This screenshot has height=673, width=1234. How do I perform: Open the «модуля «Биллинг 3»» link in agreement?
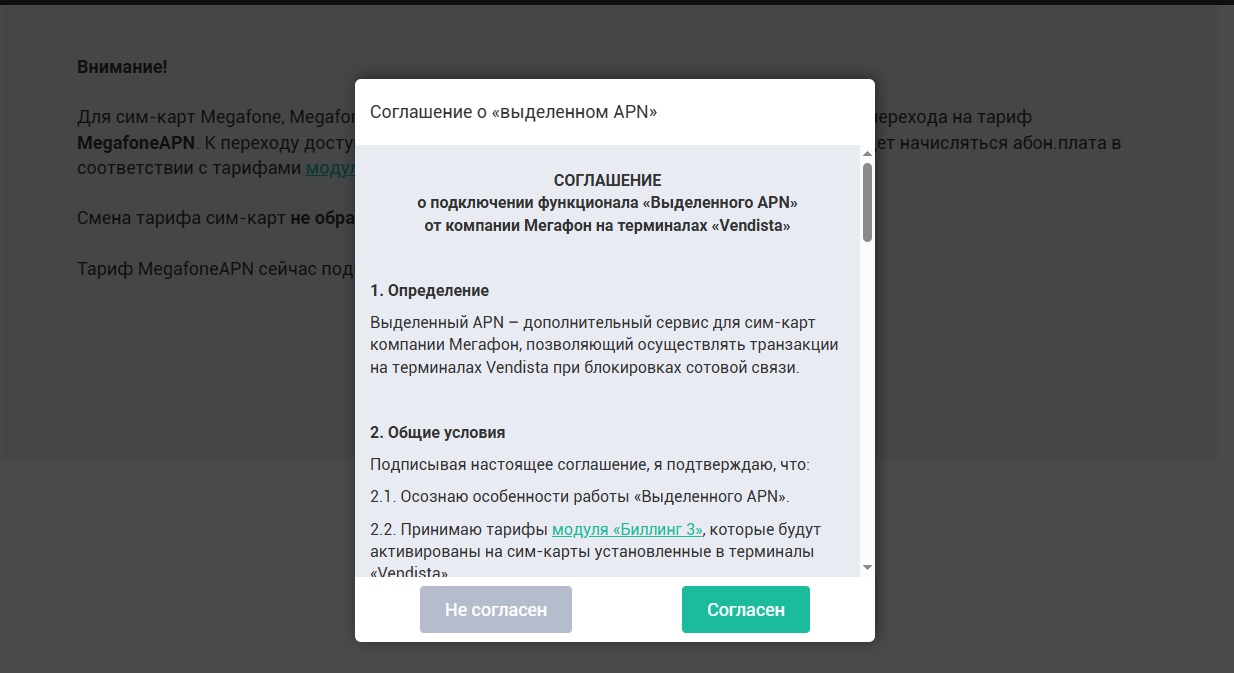tap(627, 529)
